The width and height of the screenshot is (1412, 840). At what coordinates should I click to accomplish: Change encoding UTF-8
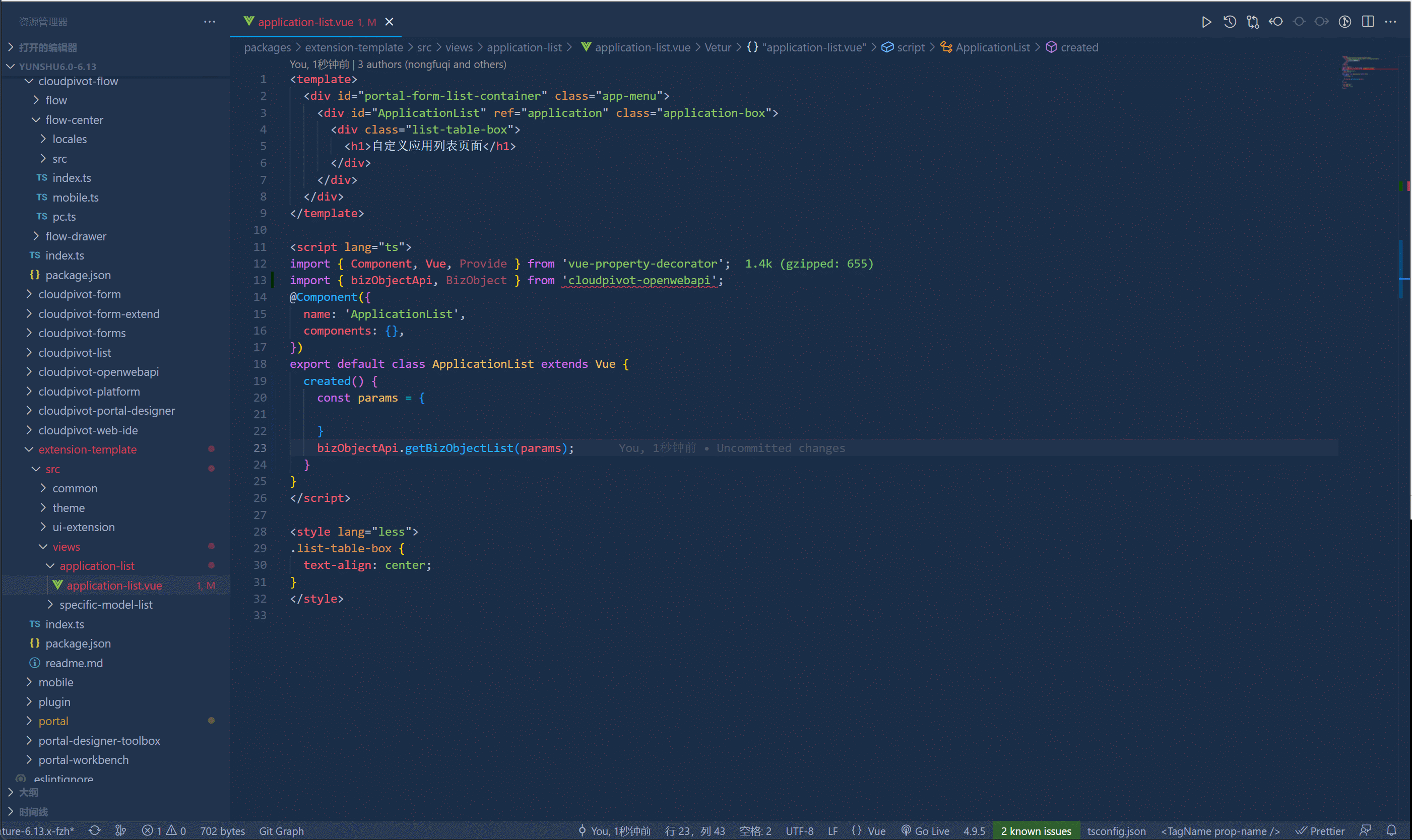point(799,831)
